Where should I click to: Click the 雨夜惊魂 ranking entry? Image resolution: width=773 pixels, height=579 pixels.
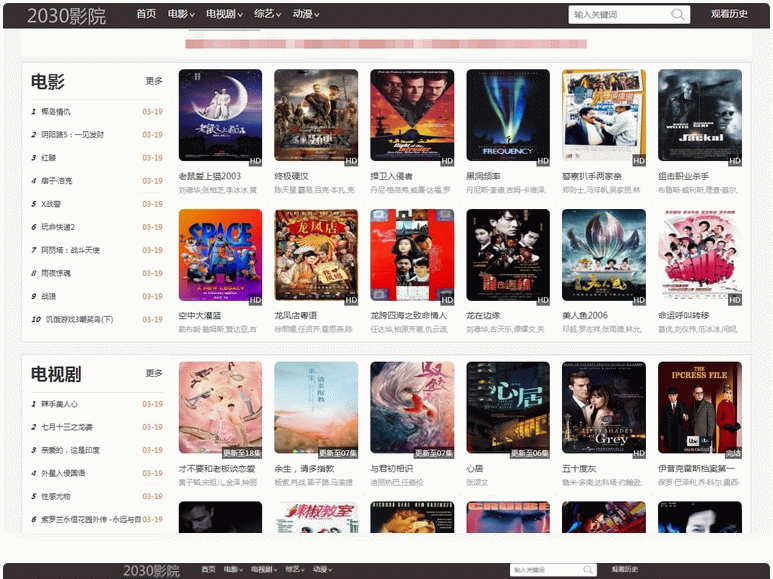click(x=56, y=273)
